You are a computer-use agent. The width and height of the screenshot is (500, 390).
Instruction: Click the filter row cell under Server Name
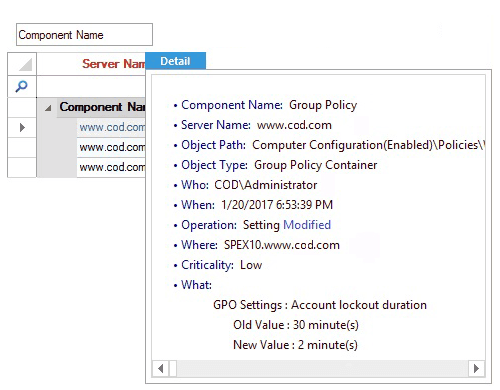click(91, 86)
